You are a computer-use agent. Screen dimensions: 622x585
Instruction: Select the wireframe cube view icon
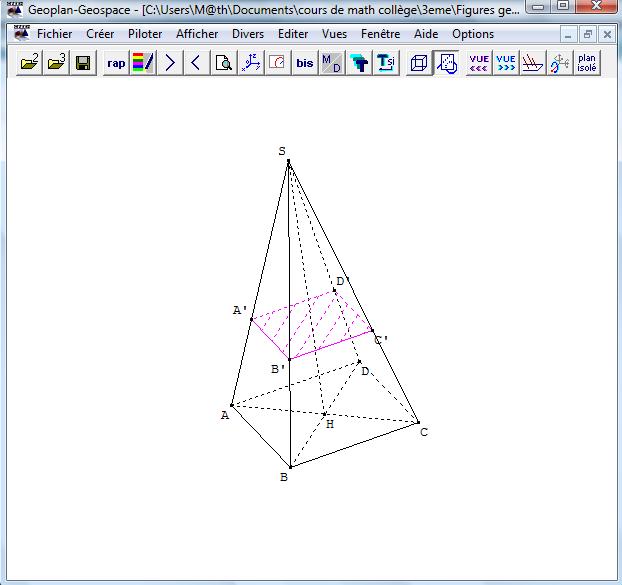click(419, 63)
